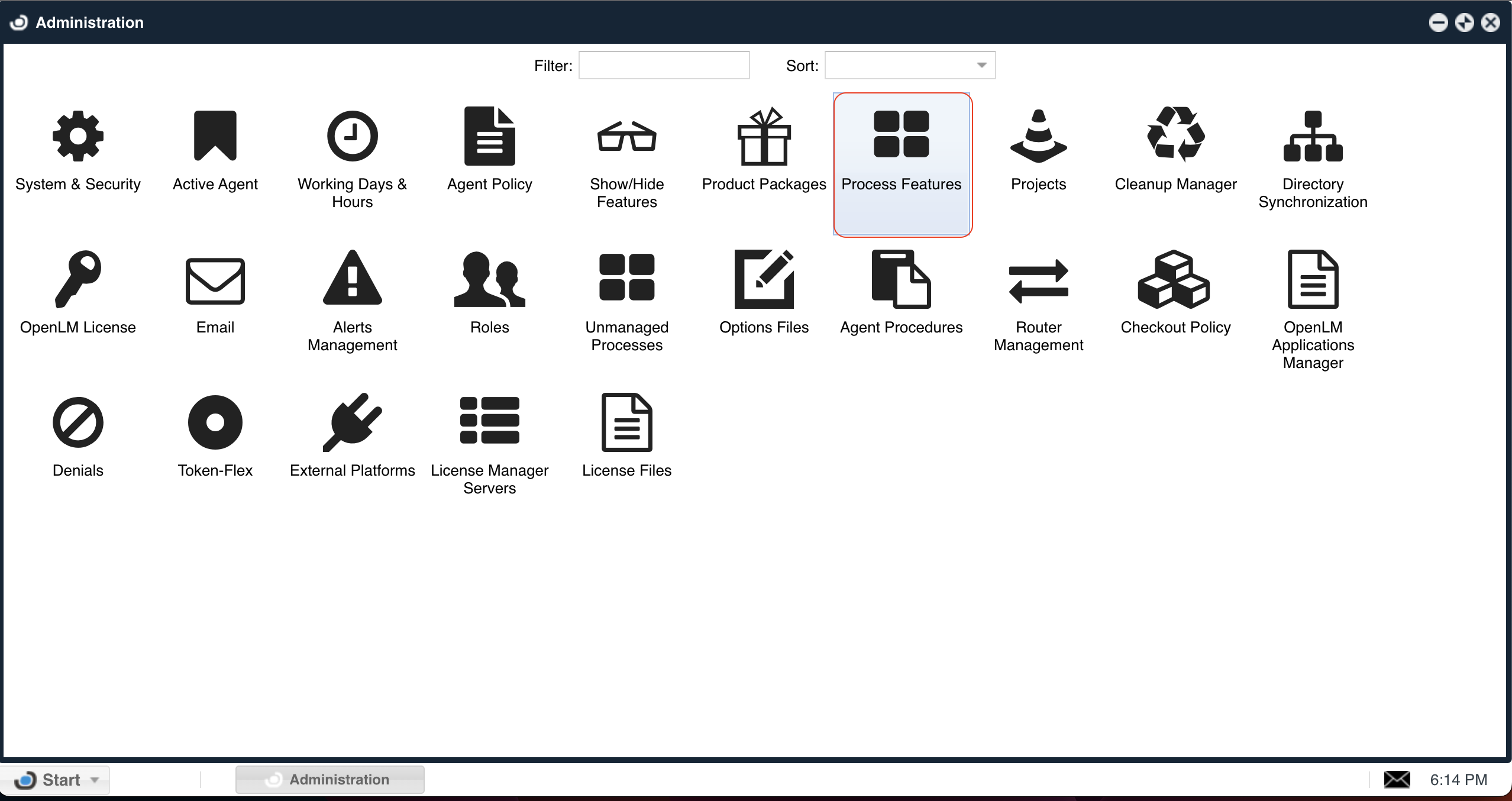Click the mail envelope tray icon
The height and width of the screenshot is (801, 1512).
pos(1397,780)
